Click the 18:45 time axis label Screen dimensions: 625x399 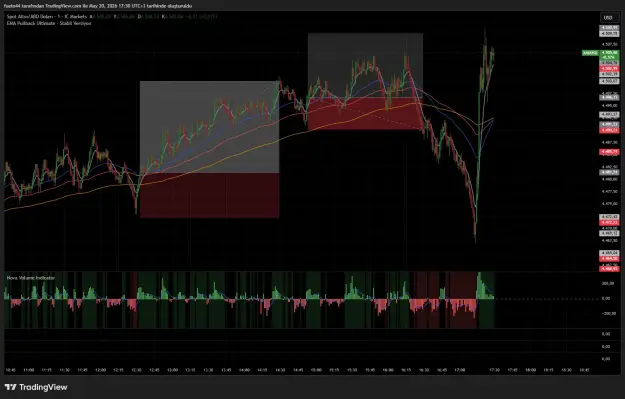point(584,370)
